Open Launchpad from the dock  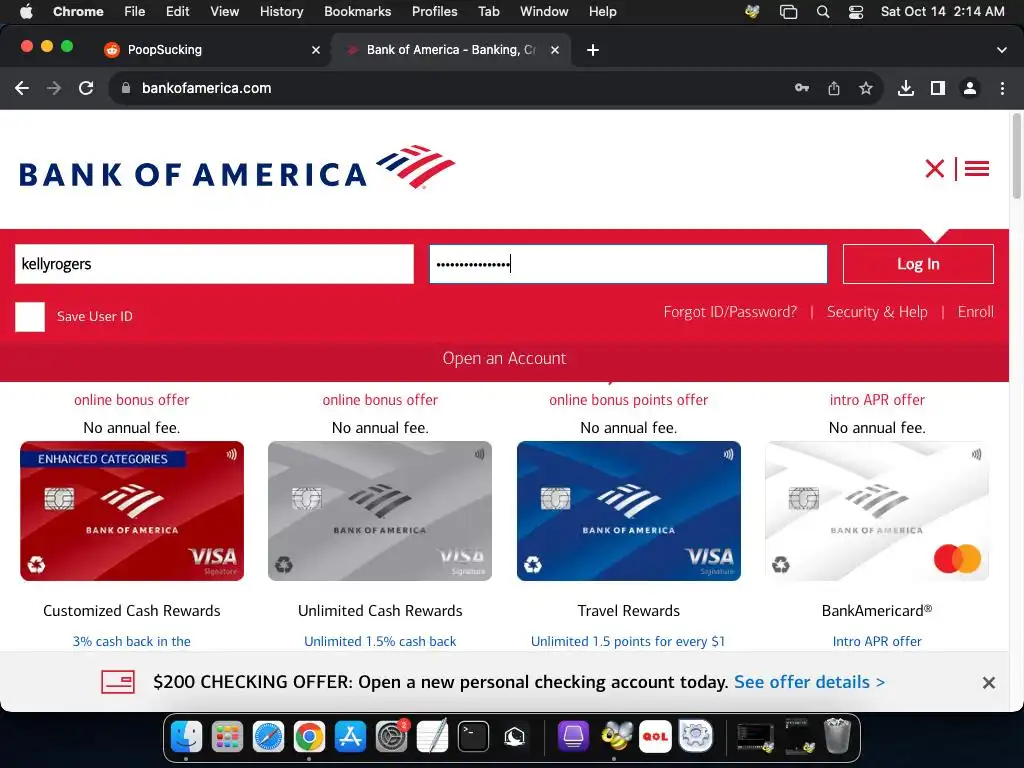(227, 737)
